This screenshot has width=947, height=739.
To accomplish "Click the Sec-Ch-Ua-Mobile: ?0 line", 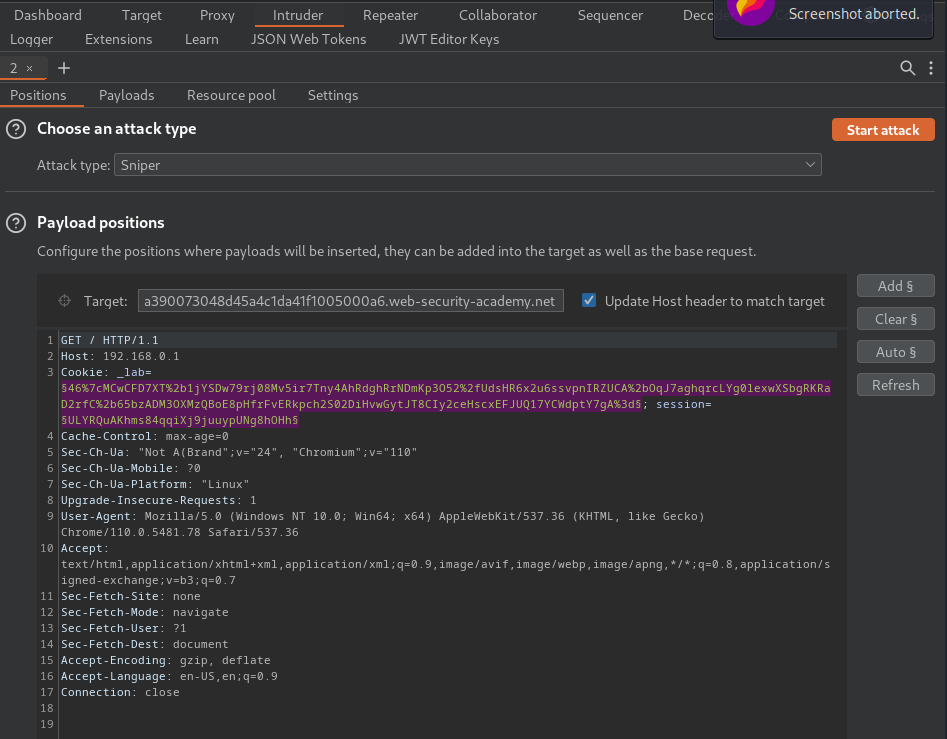I will tap(130, 468).
